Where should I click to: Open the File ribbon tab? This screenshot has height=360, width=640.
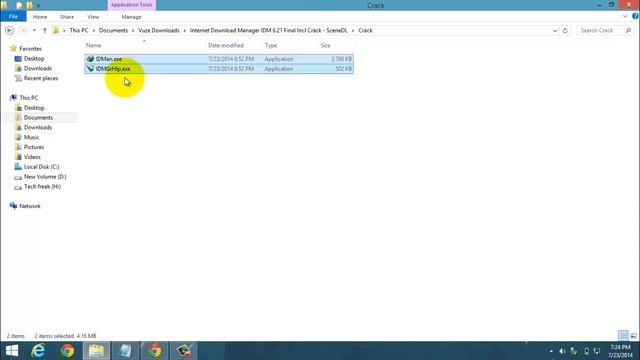[x=13, y=17]
